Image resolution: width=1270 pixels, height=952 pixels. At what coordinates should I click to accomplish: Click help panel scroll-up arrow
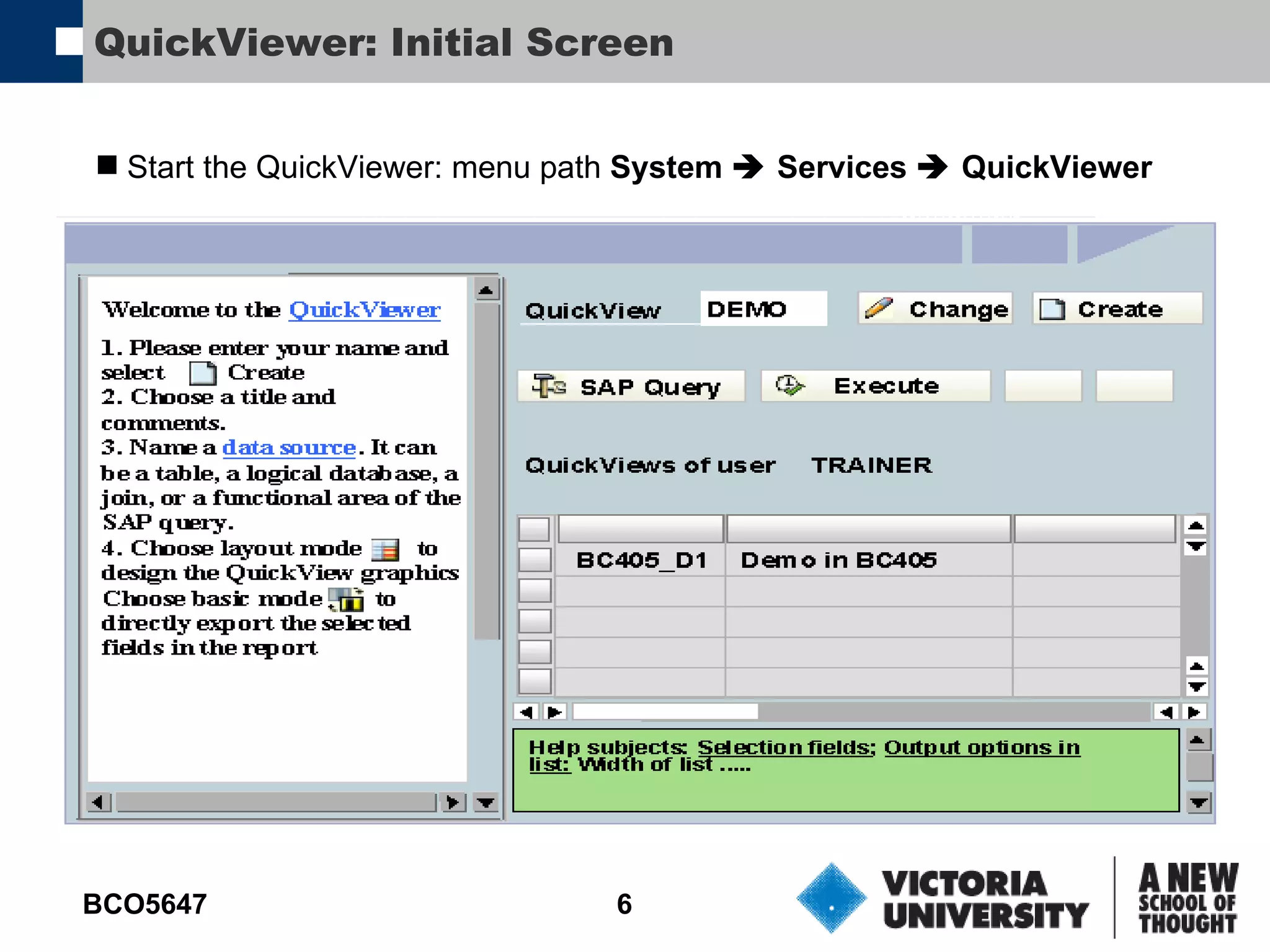coord(1198,740)
